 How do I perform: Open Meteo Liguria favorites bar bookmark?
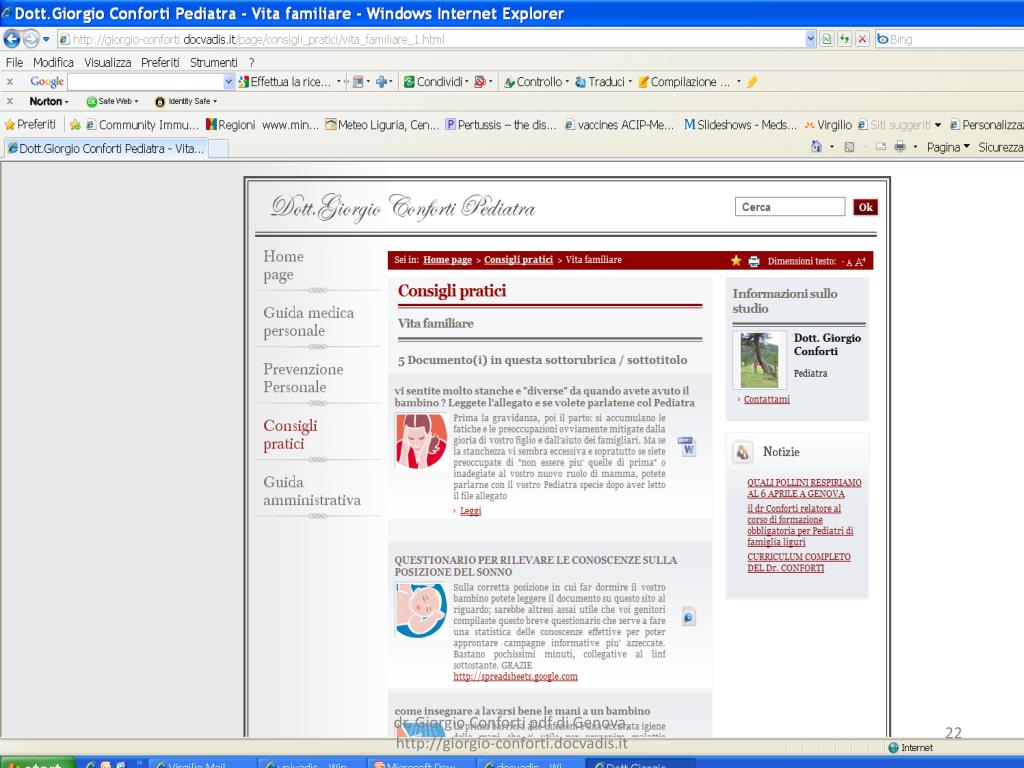(382, 124)
